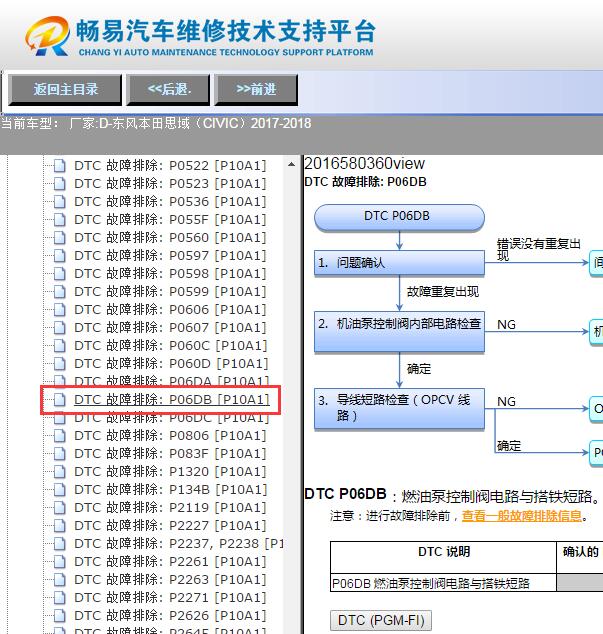Open DTC 故障排除: P055F entry
Image resolution: width=603 pixels, height=634 pixels.
pyautogui.click(x=170, y=220)
